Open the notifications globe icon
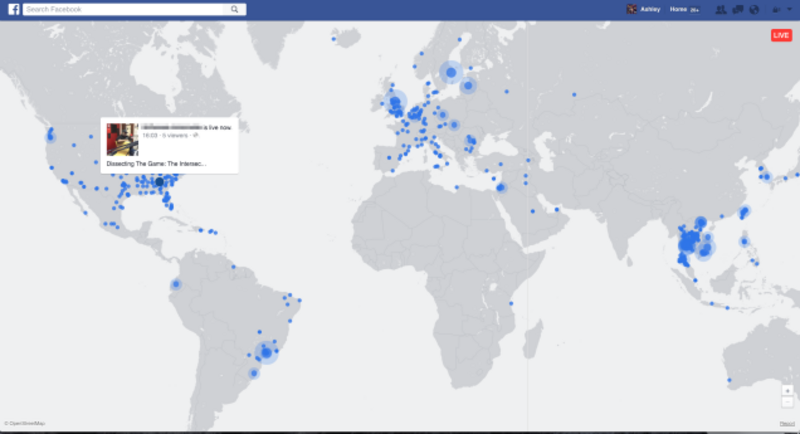800x434 pixels. tap(753, 9)
